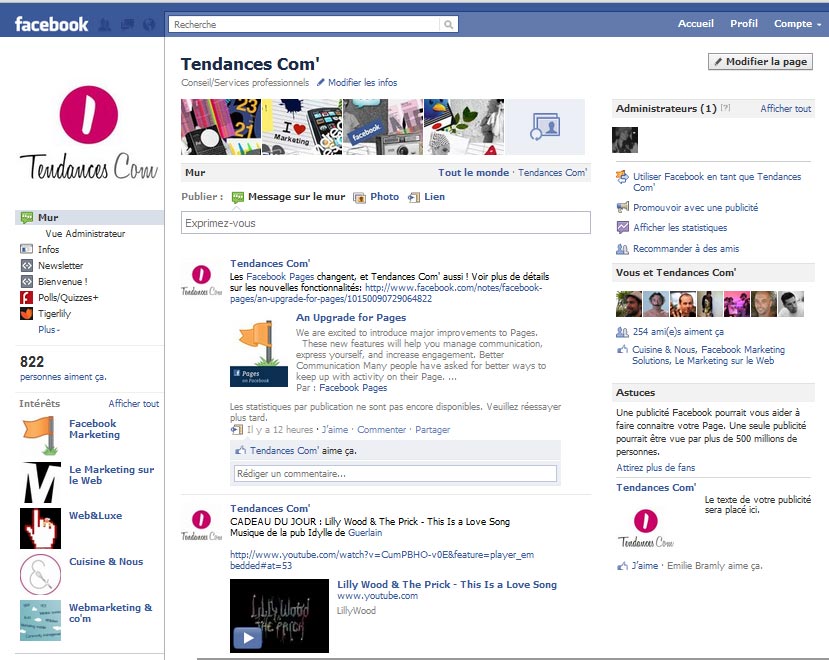Click the Exprimez-vous status field

click(385, 223)
